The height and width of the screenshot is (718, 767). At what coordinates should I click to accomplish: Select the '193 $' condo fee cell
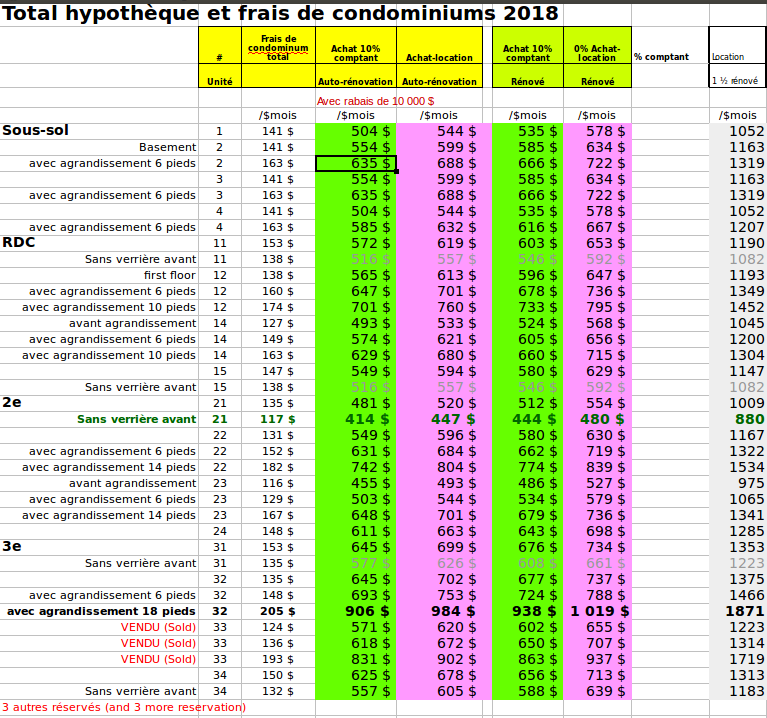click(278, 659)
